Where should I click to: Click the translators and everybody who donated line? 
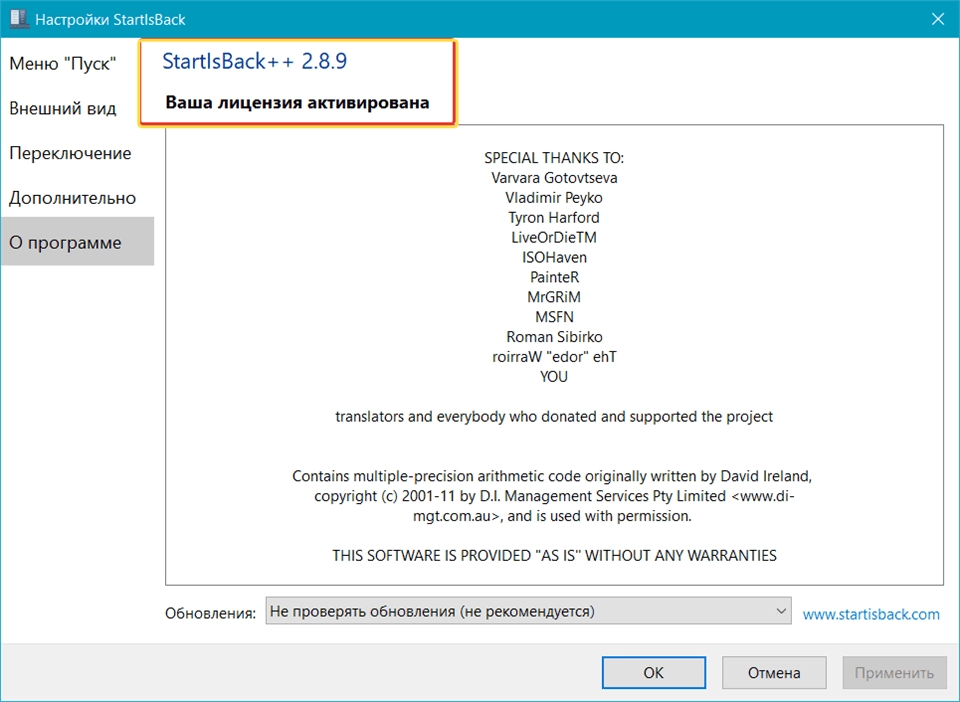pyautogui.click(x=554, y=417)
